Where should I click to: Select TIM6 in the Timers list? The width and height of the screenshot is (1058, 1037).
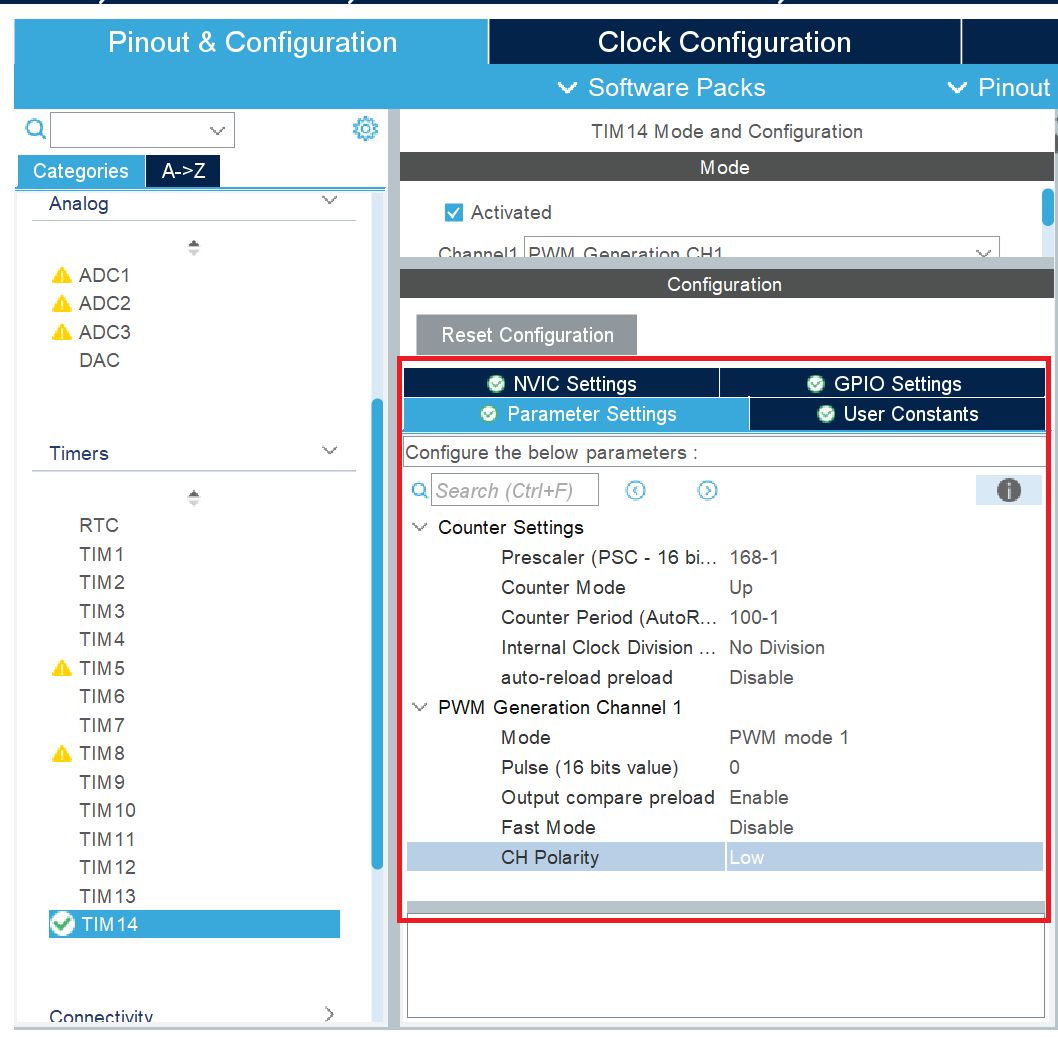(101, 696)
